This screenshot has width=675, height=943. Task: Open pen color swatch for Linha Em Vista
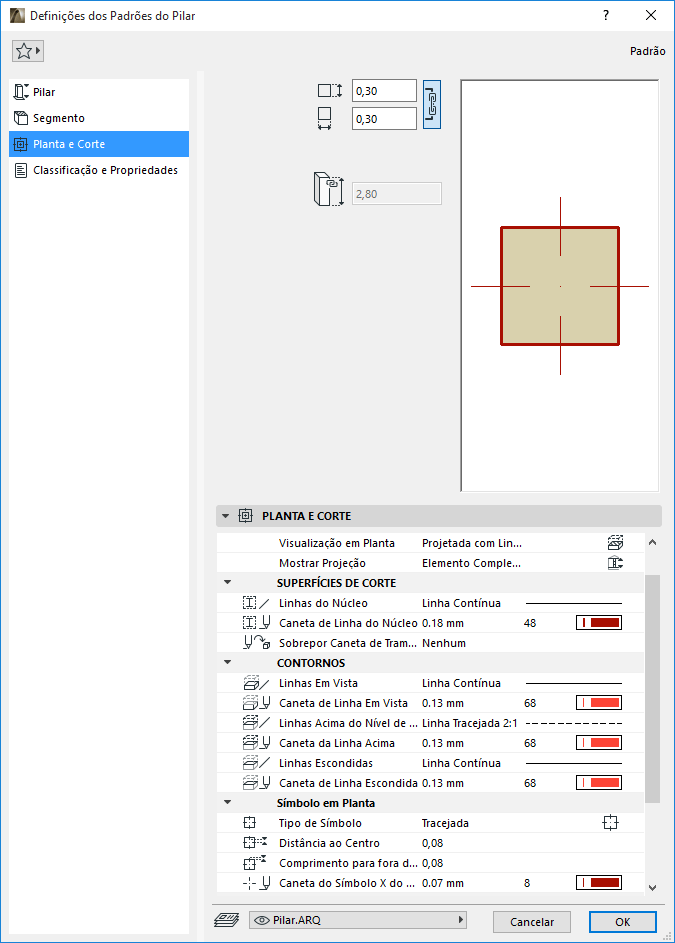pyautogui.click(x=599, y=702)
